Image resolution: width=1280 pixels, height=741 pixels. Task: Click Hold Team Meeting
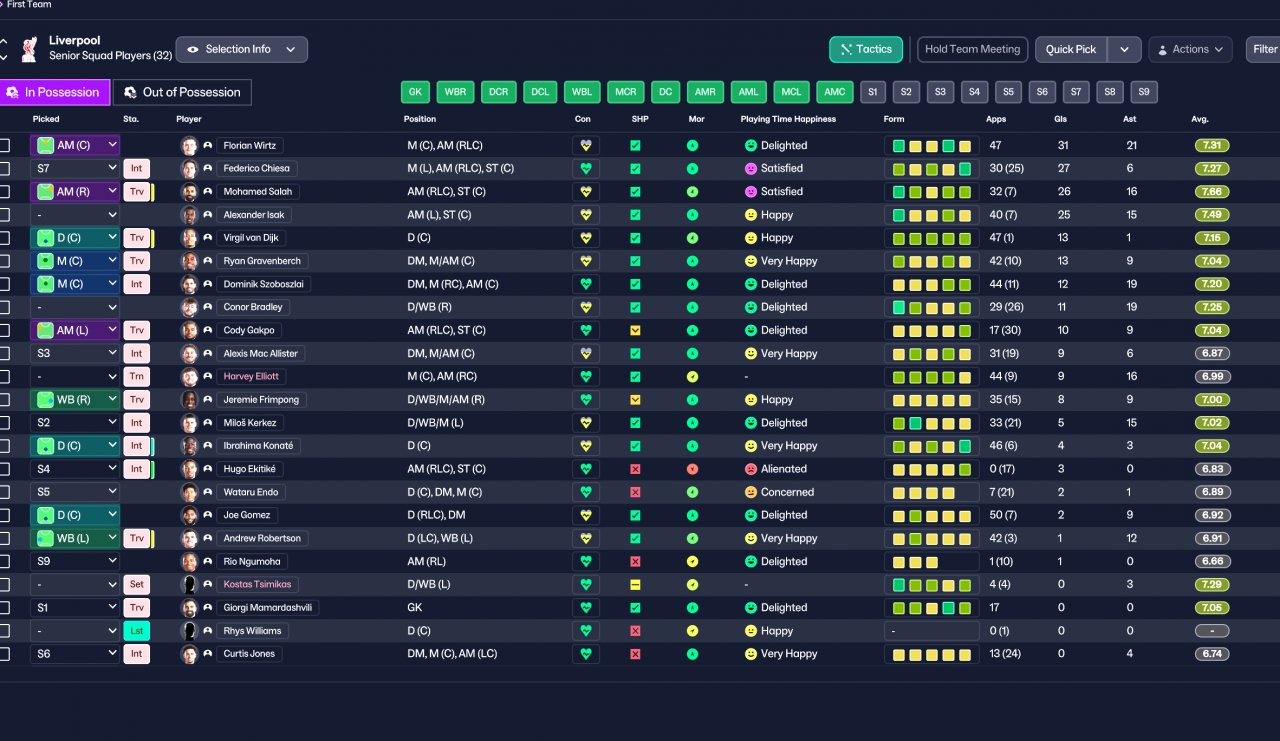[x=973, y=49]
